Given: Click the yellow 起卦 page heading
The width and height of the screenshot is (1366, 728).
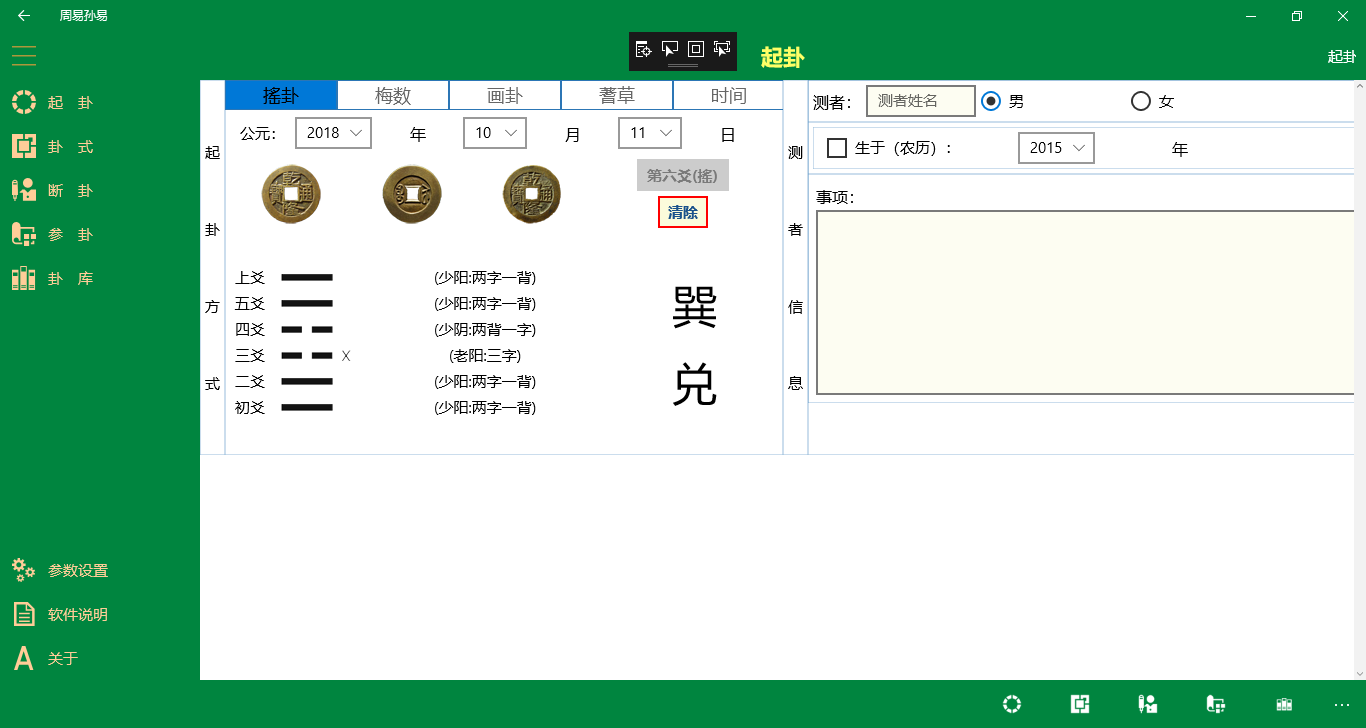Looking at the screenshot, I should 782,57.
